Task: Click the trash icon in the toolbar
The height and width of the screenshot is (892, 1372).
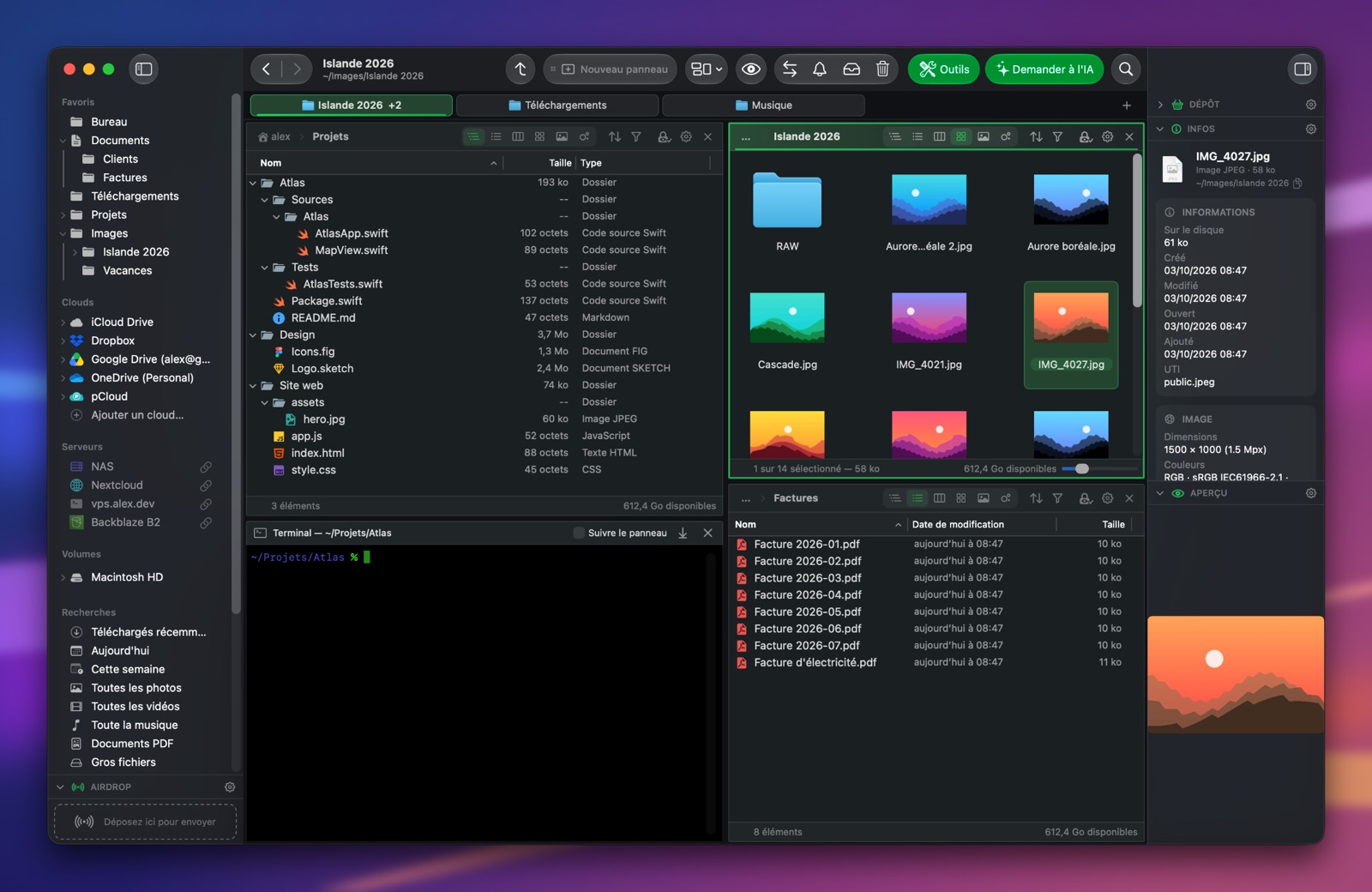Action: pos(882,69)
